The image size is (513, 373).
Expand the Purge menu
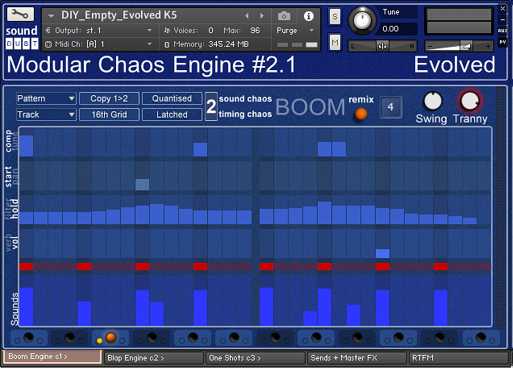(295, 30)
